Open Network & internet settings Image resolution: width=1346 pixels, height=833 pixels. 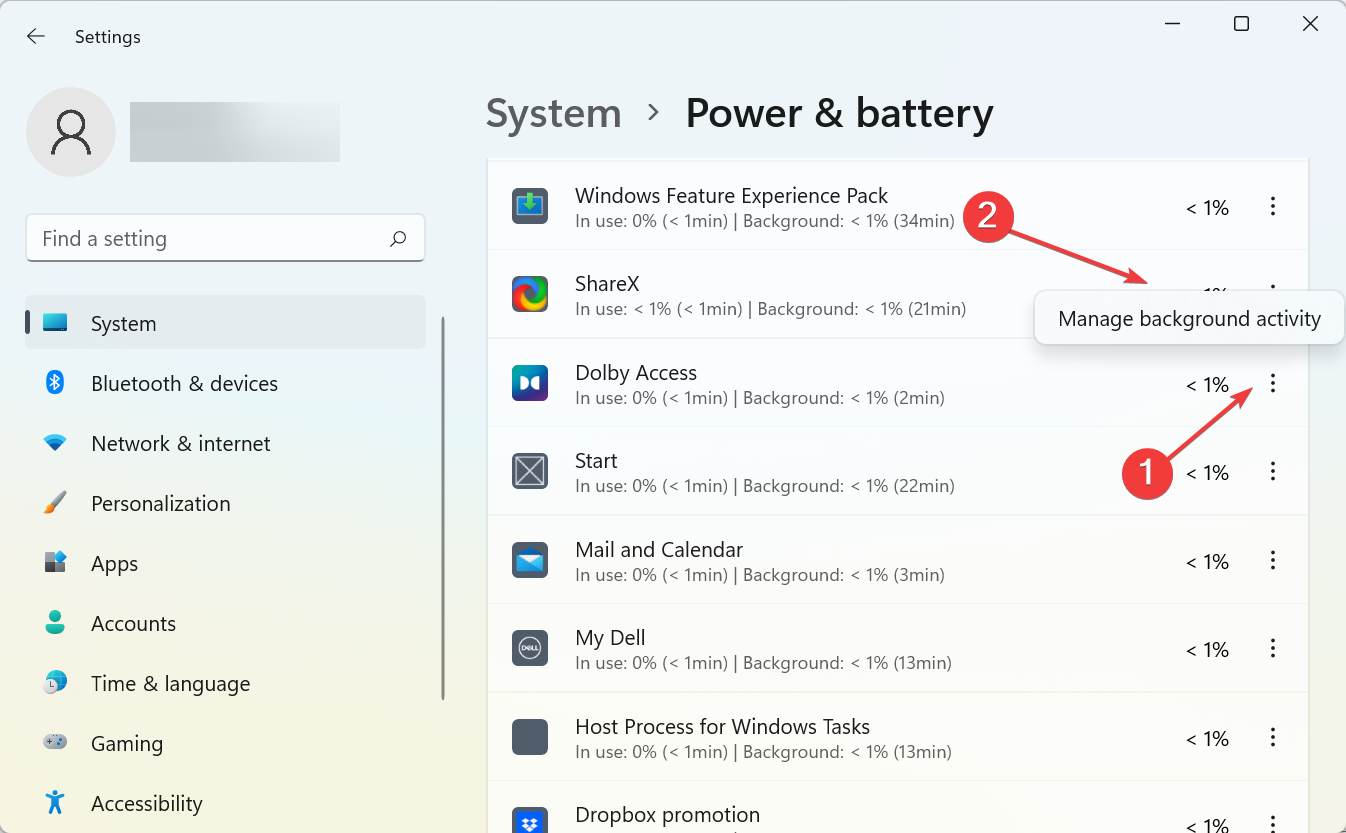[225, 443]
